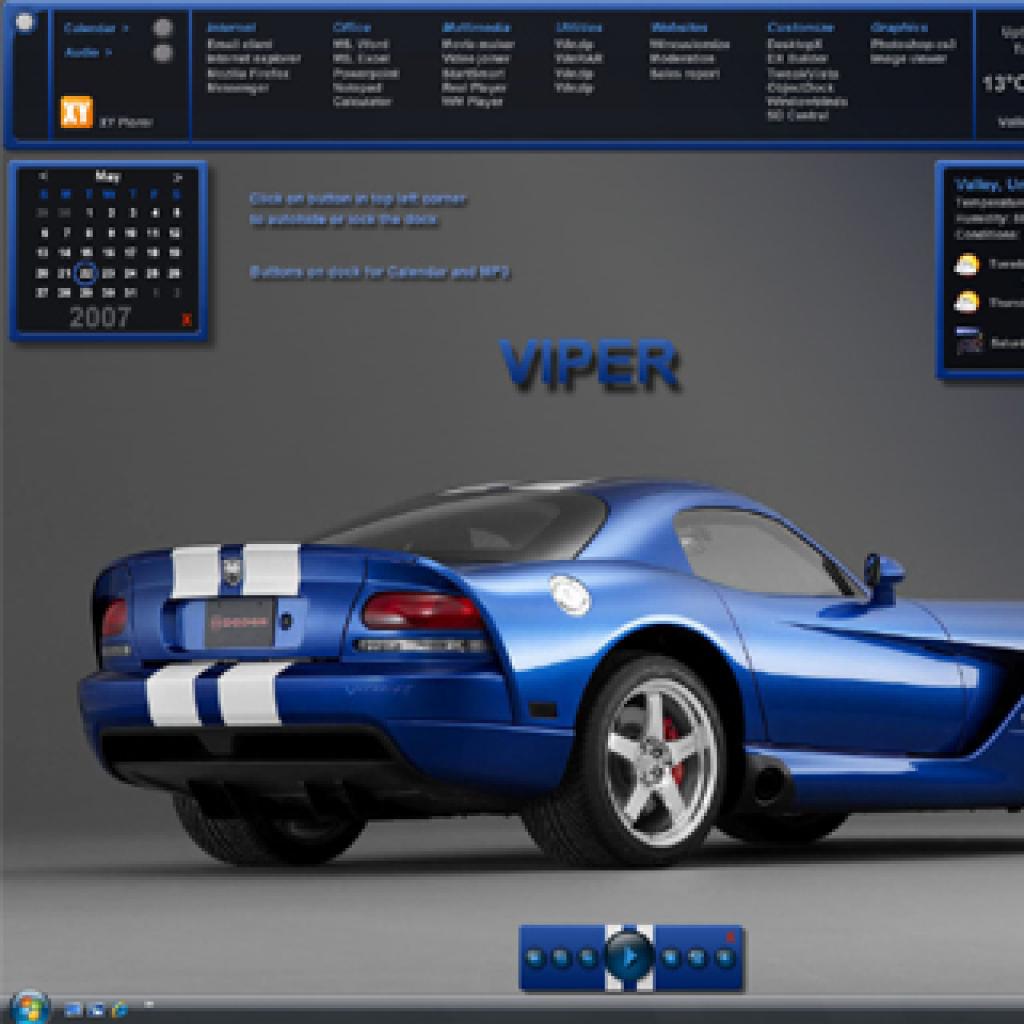The image size is (1024, 1024).
Task: Close the calendar widget with red X
Action: 187,320
